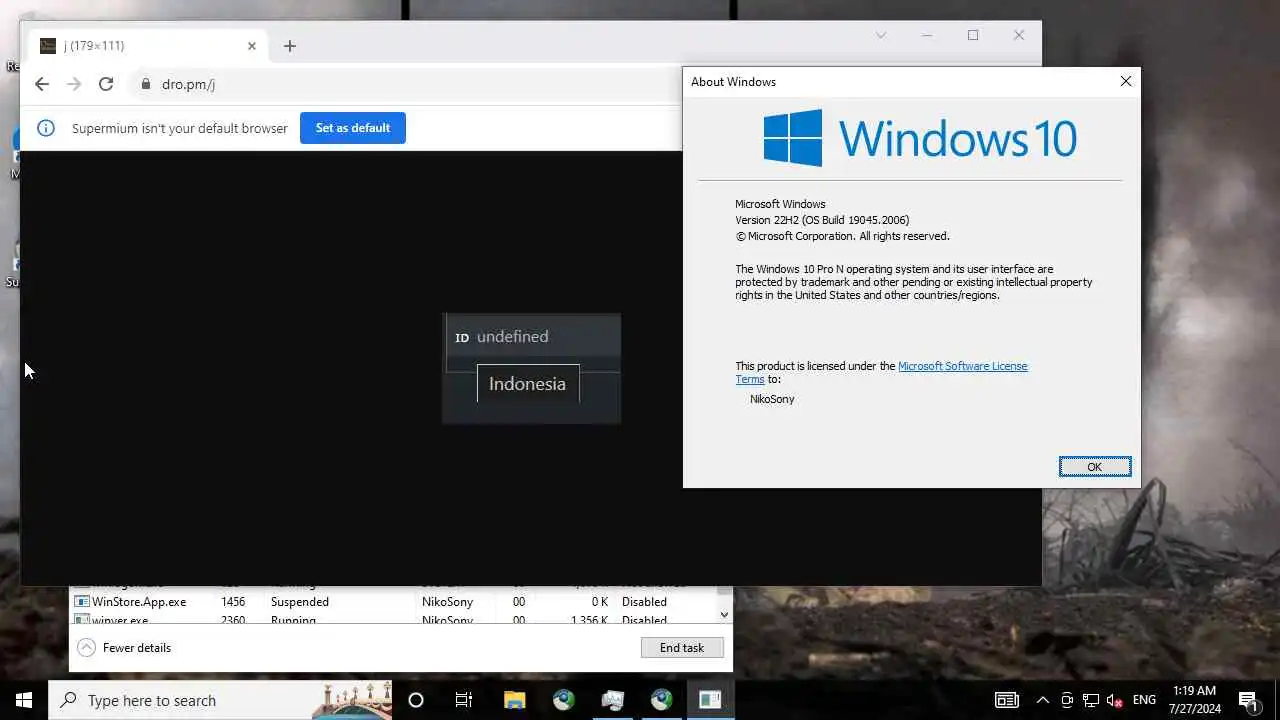Screen dimensions: 1280x720
Task: Select the winver.exe process row
Action: [392, 620]
